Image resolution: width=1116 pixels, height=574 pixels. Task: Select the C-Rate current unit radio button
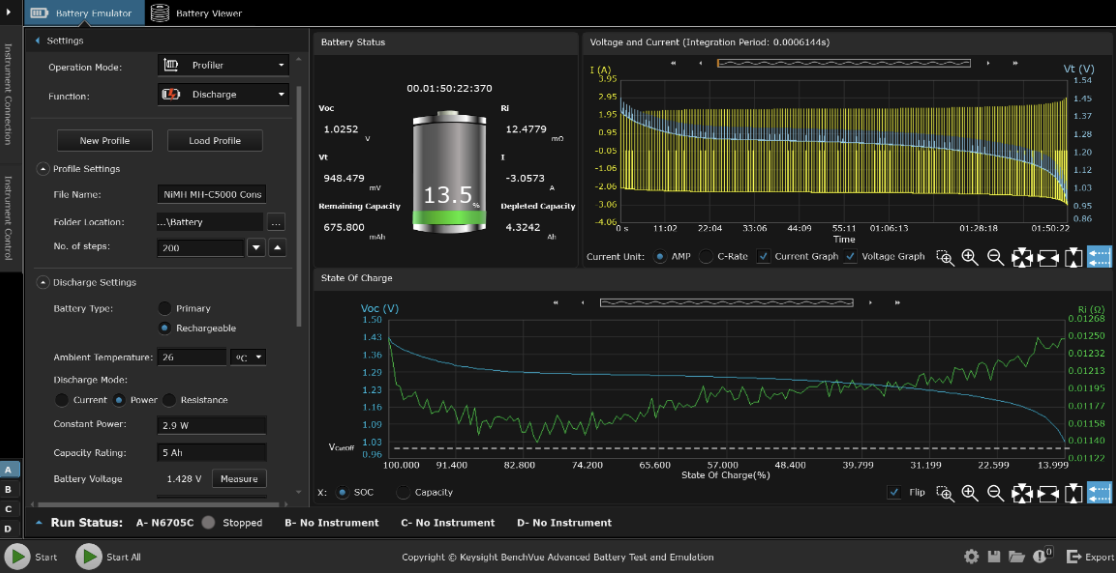click(706, 257)
